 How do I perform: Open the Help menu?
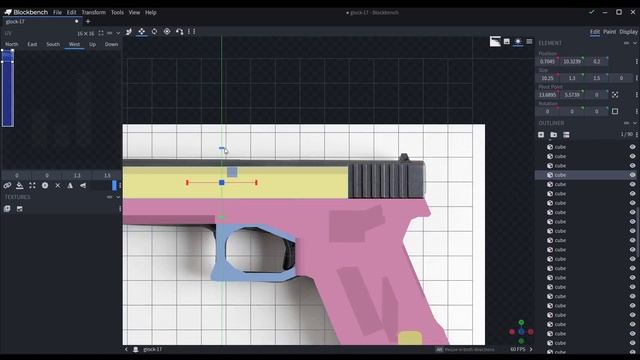tap(151, 12)
